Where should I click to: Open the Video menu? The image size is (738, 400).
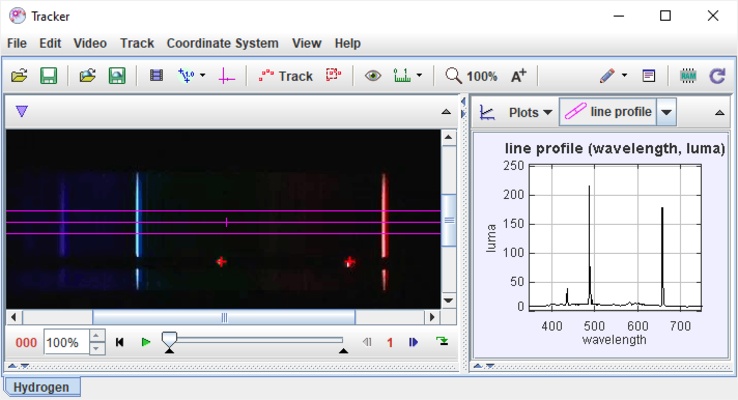[90, 44]
